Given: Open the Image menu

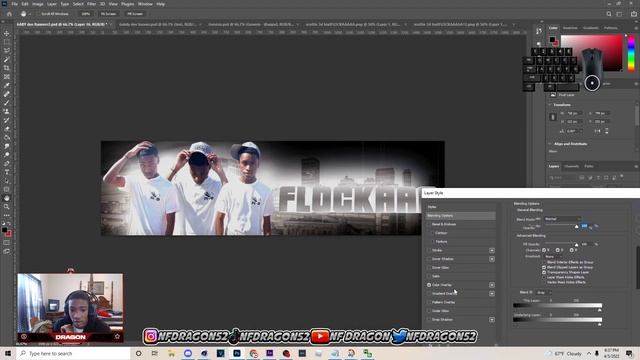Looking at the screenshot, I should pyautogui.click(x=38, y=4).
